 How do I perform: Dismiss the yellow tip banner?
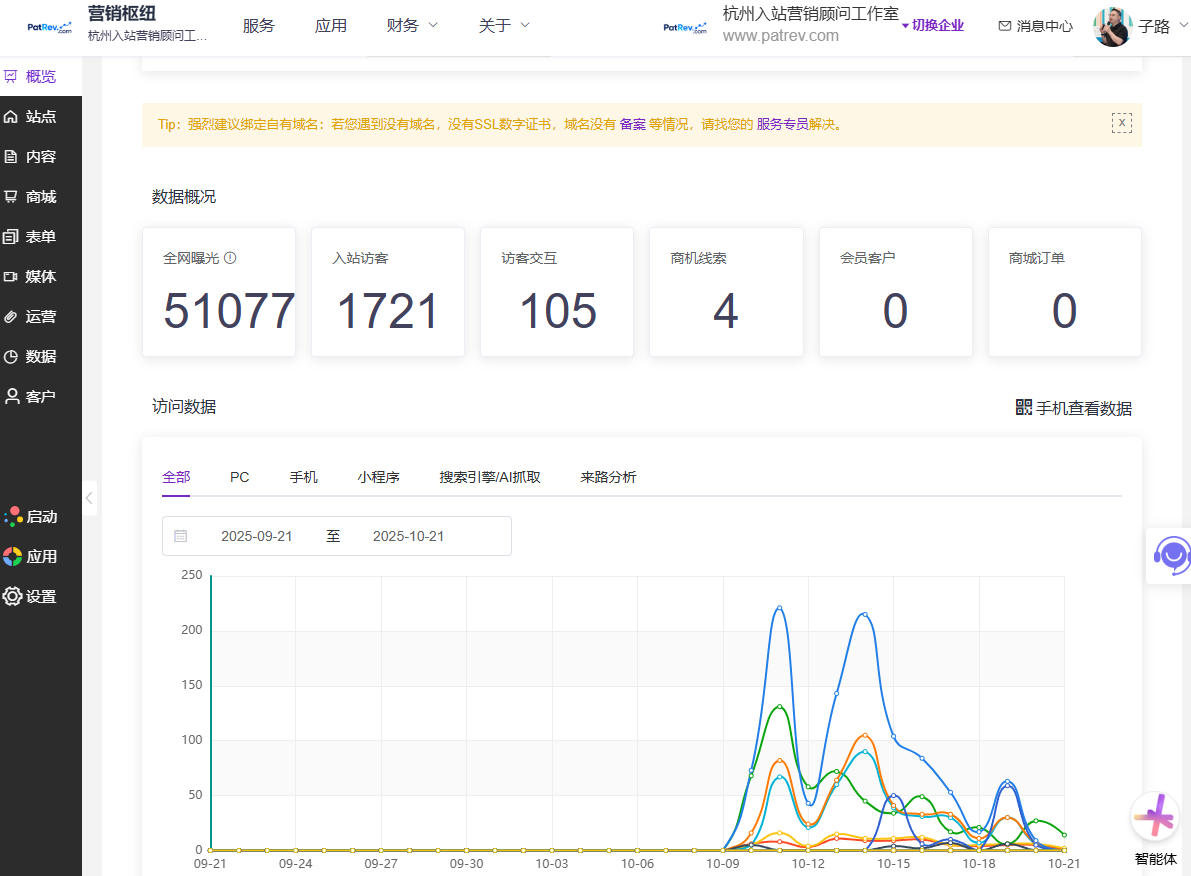(x=1121, y=123)
